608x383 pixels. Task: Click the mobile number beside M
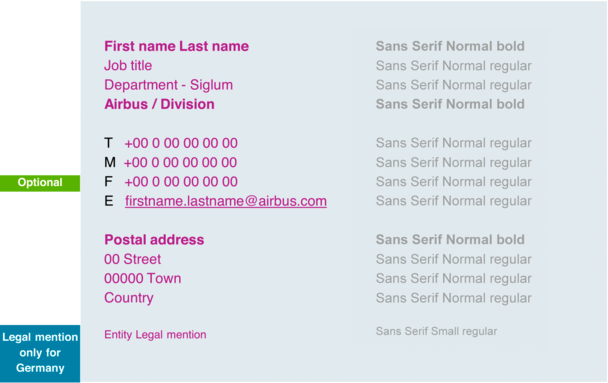(x=180, y=162)
